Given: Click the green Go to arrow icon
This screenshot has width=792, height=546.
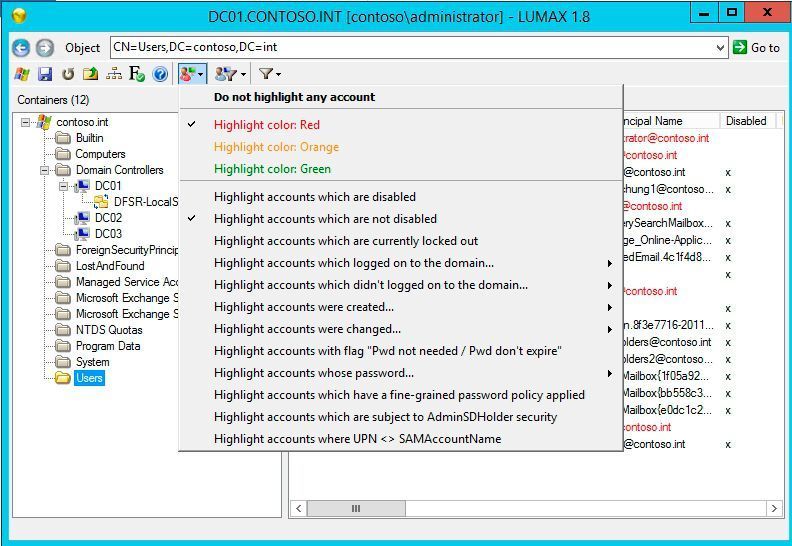Looking at the screenshot, I should (739, 47).
